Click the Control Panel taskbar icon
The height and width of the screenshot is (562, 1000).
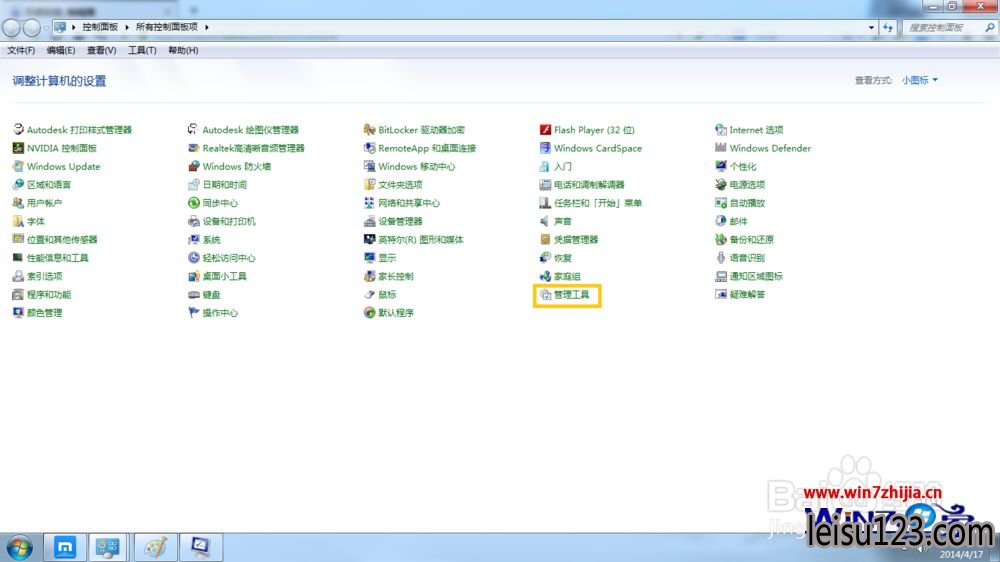[x=109, y=547]
